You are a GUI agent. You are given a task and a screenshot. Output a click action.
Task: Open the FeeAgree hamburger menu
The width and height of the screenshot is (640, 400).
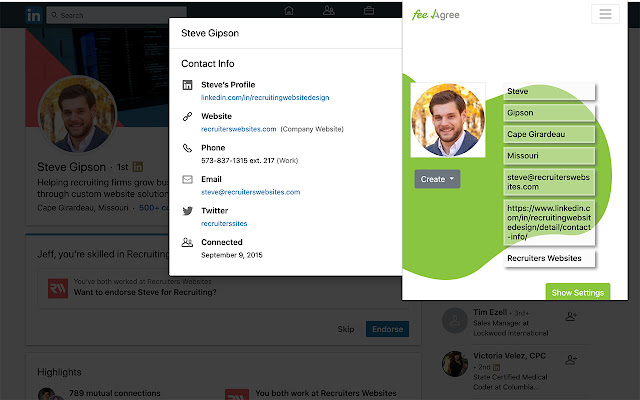tap(605, 14)
